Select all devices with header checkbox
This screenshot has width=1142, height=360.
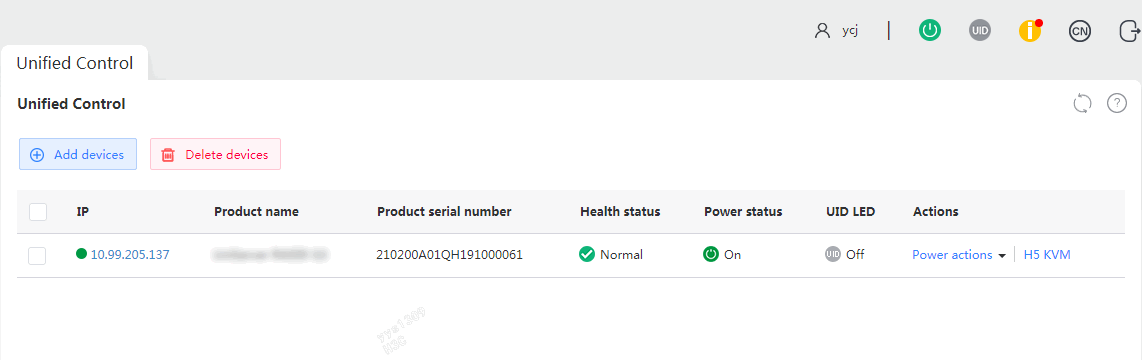38,212
